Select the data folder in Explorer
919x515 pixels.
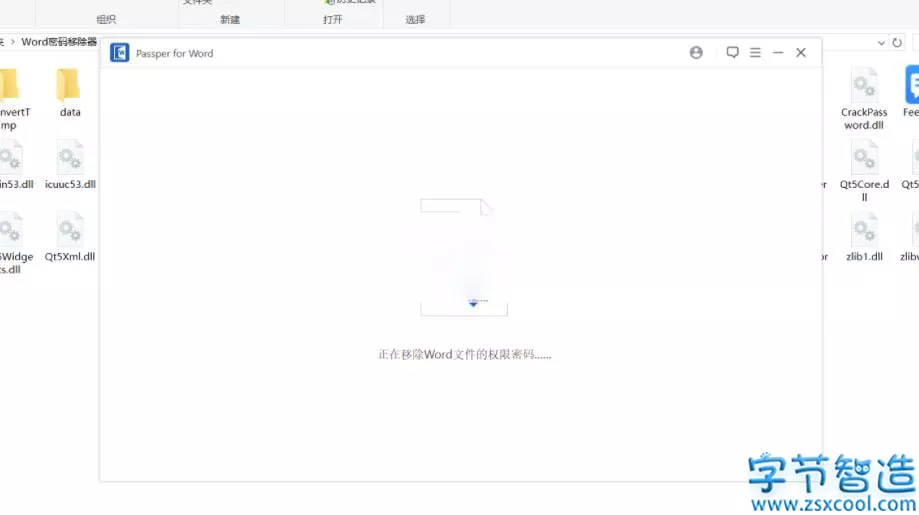point(70,93)
